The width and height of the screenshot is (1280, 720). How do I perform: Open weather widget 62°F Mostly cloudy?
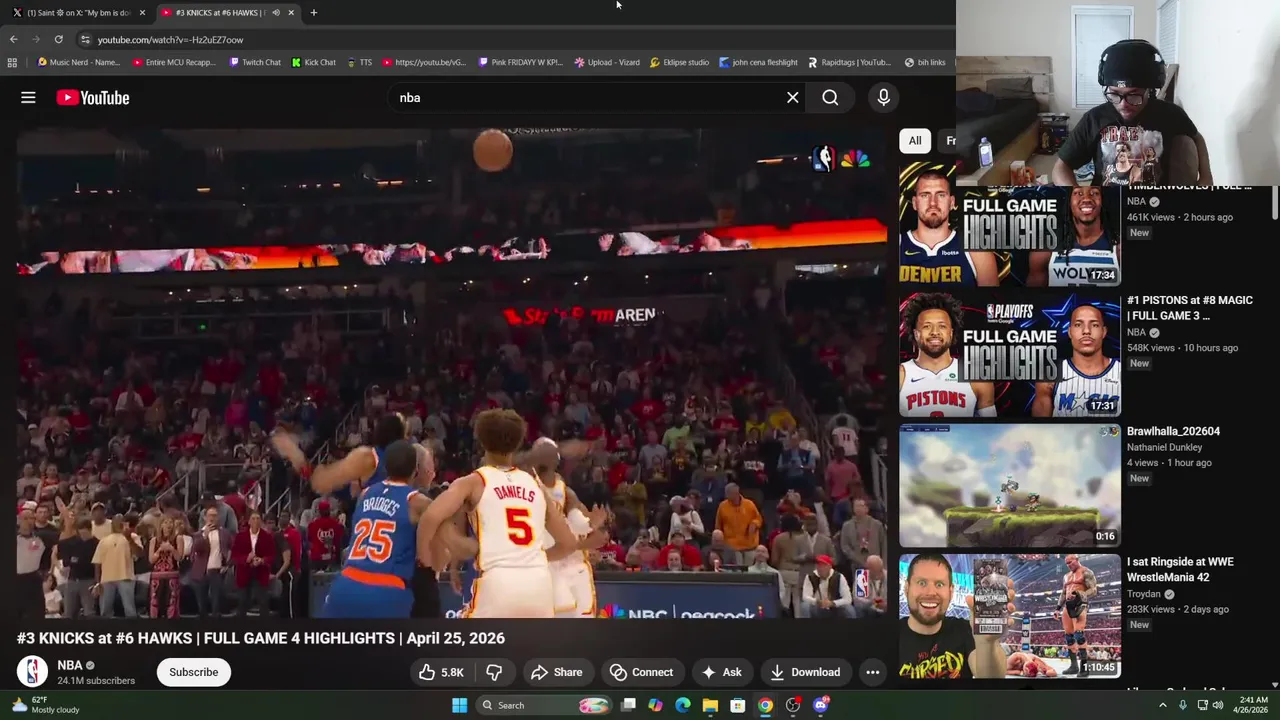pos(44,705)
